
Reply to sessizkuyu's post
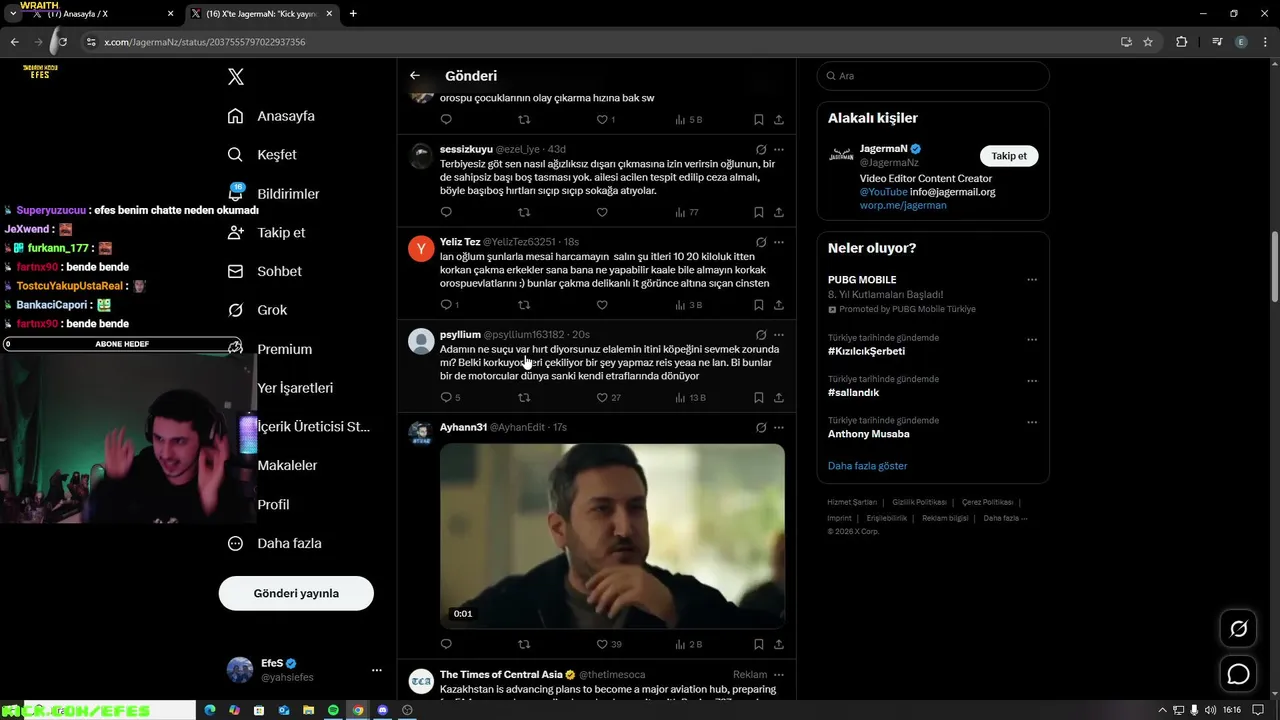pos(446,212)
